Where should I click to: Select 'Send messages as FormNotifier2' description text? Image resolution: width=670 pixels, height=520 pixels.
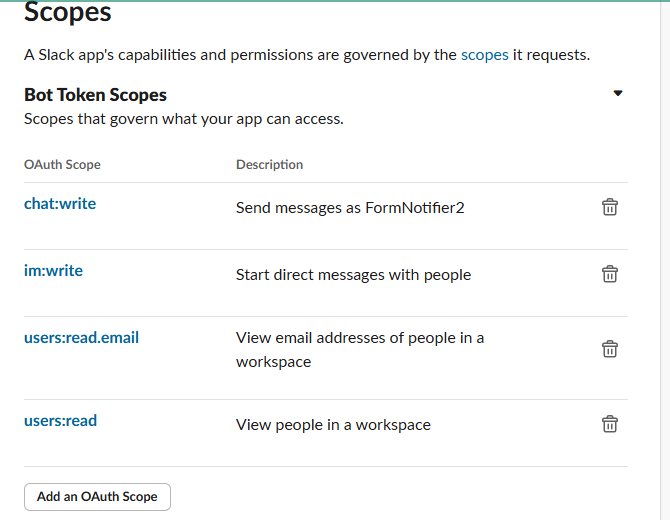click(350, 208)
